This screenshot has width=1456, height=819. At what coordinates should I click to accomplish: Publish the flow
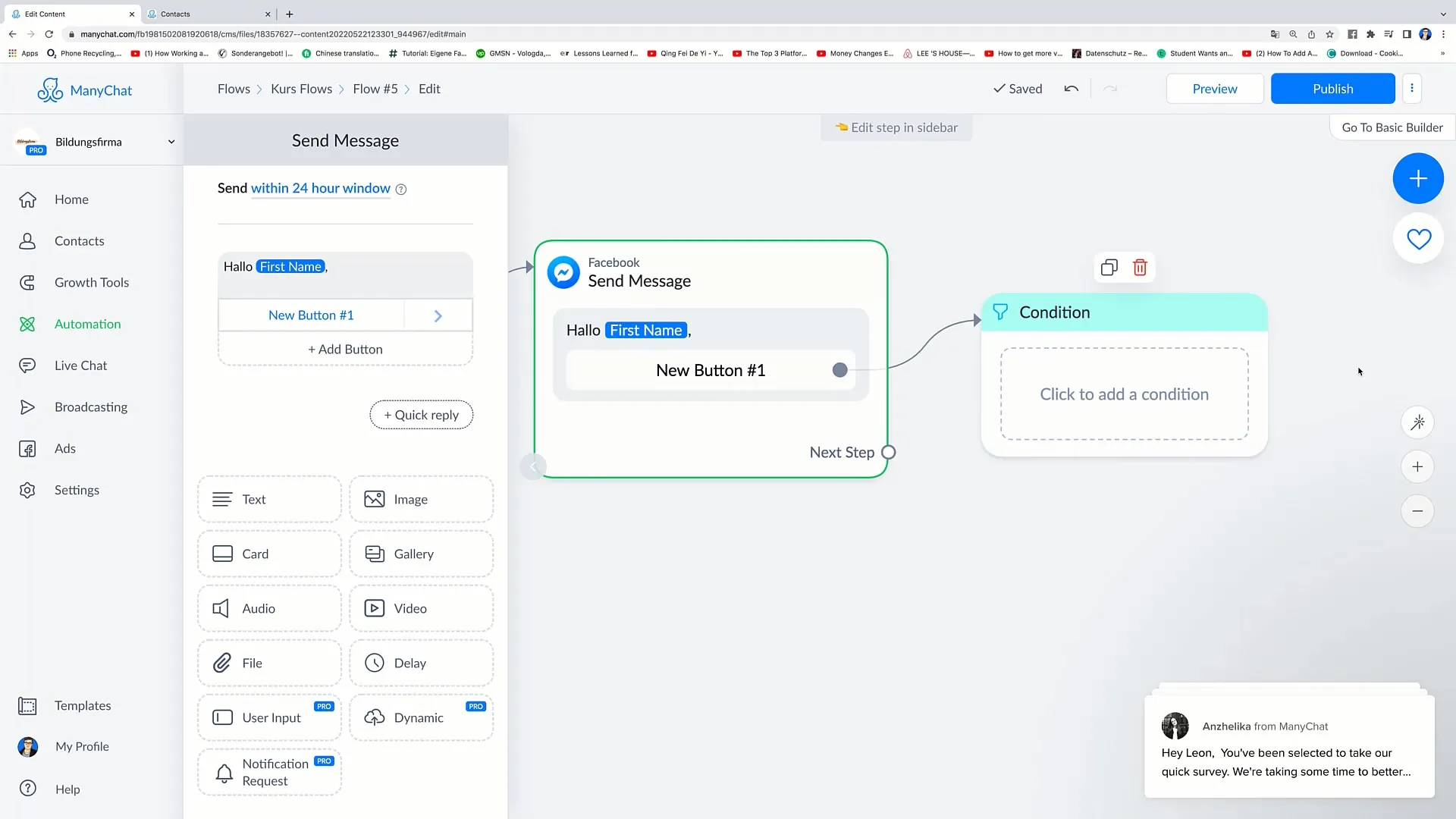point(1332,89)
